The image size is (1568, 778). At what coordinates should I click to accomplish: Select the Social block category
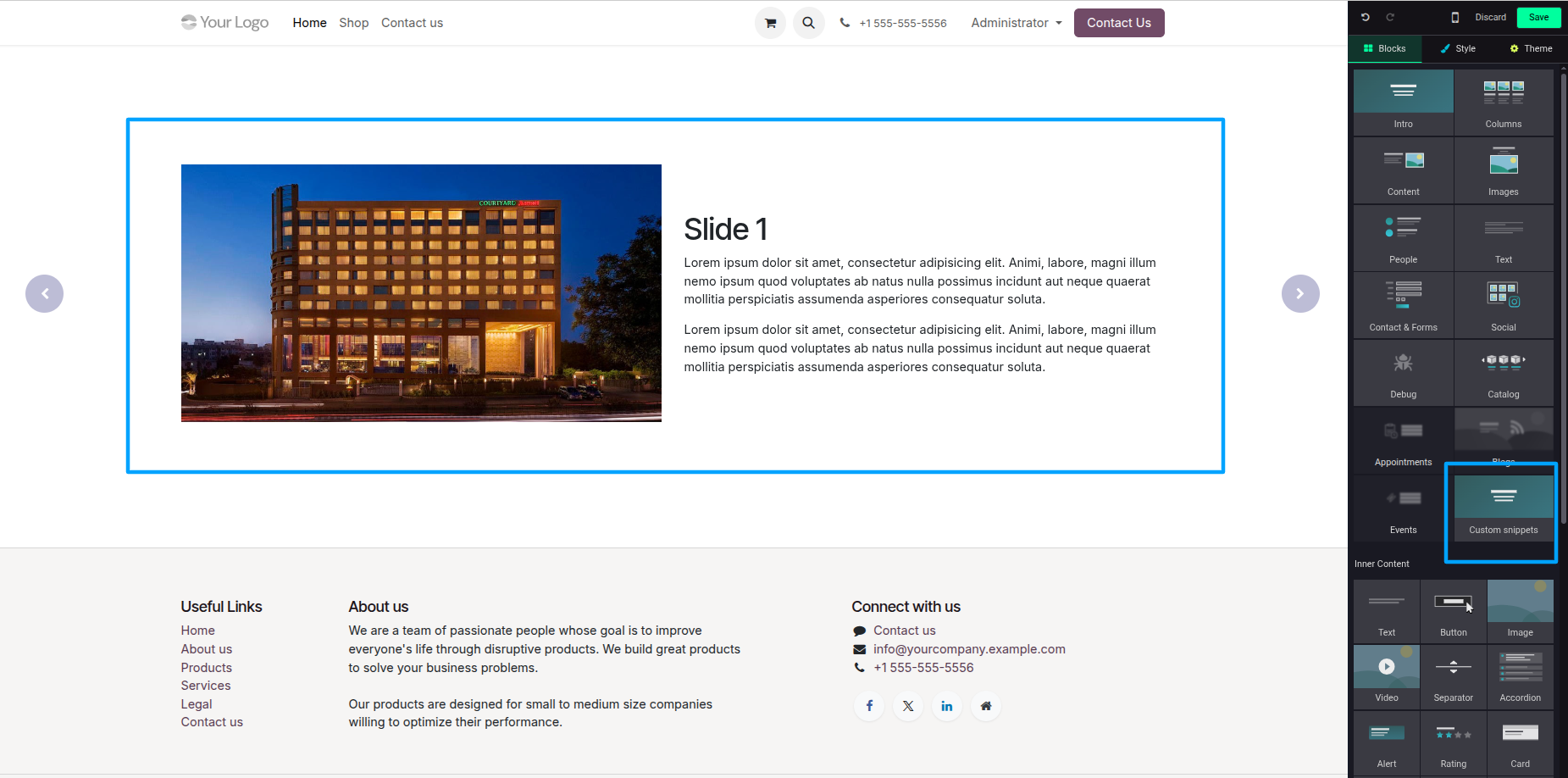point(1504,305)
